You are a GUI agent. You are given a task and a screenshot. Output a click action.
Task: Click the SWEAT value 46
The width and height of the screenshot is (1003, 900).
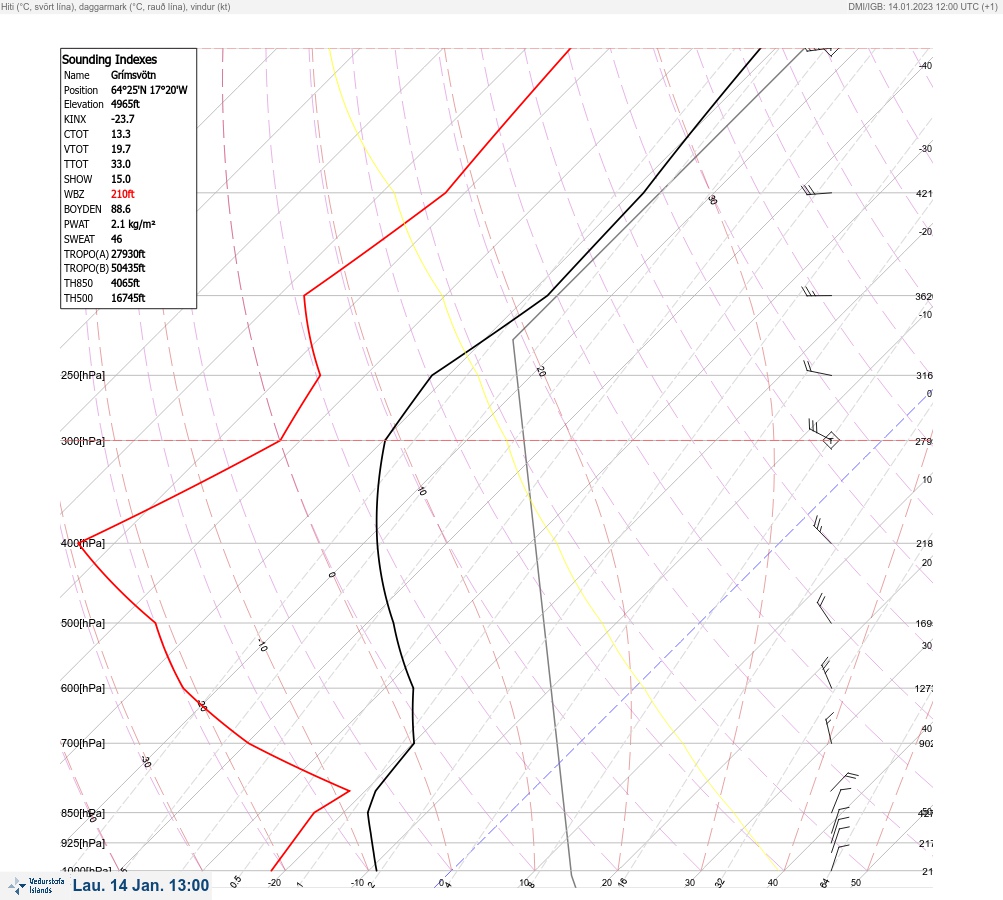pyautogui.click(x=116, y=239)
